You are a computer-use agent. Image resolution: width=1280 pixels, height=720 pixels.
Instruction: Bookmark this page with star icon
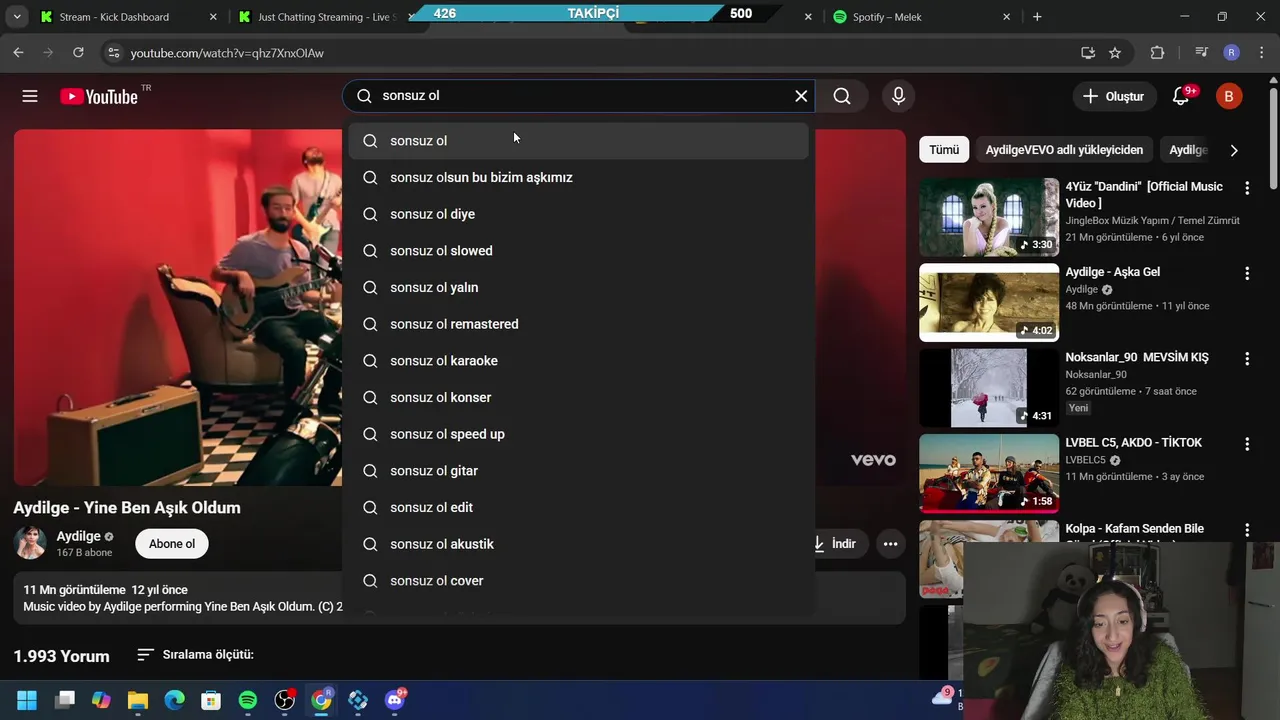point(1115,53)
